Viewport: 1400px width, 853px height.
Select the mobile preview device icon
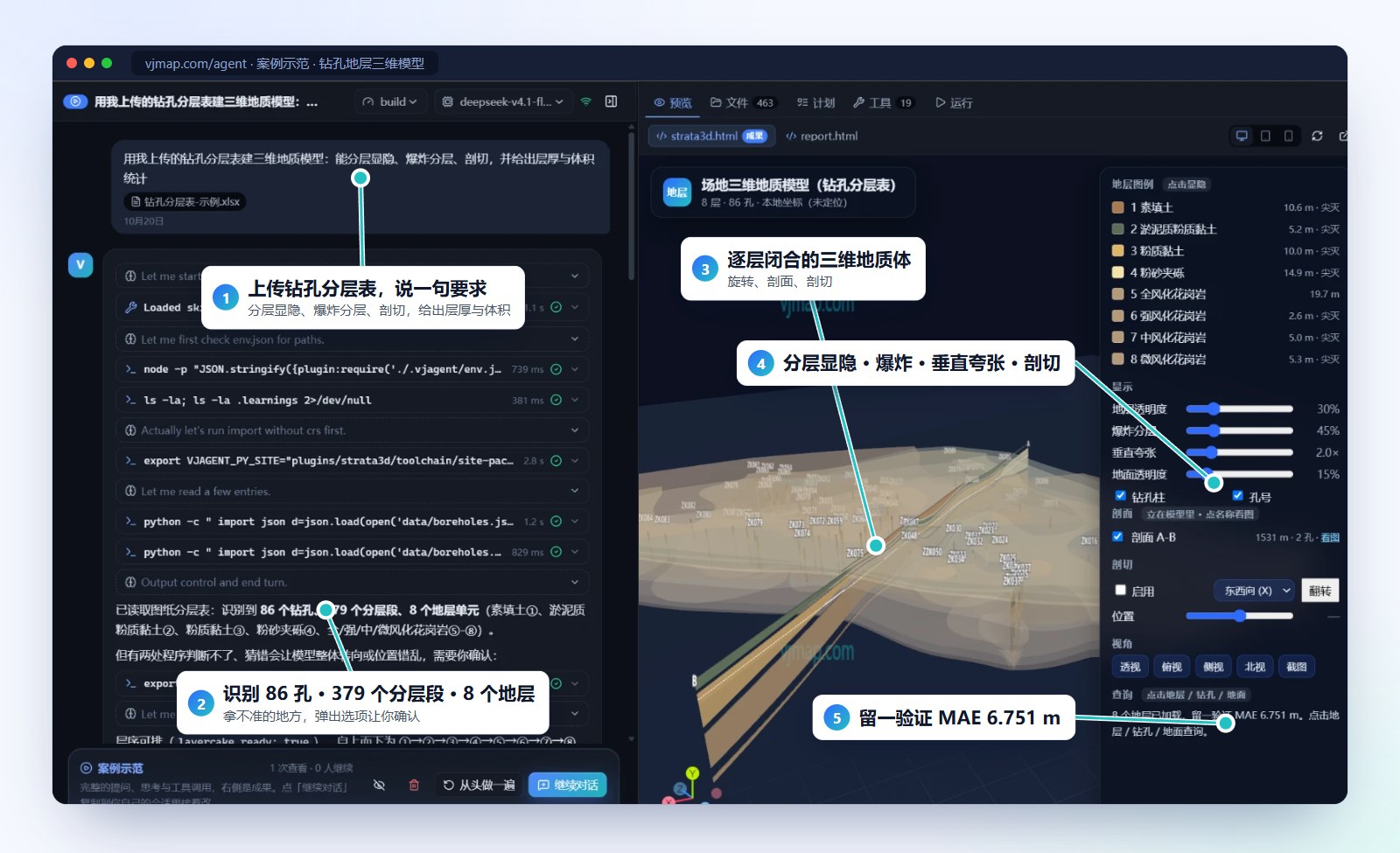(1288, 136)
